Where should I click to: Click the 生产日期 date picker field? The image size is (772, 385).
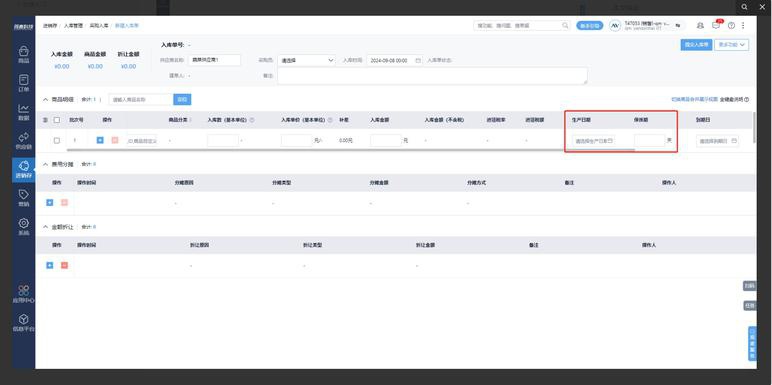[593, 141]
